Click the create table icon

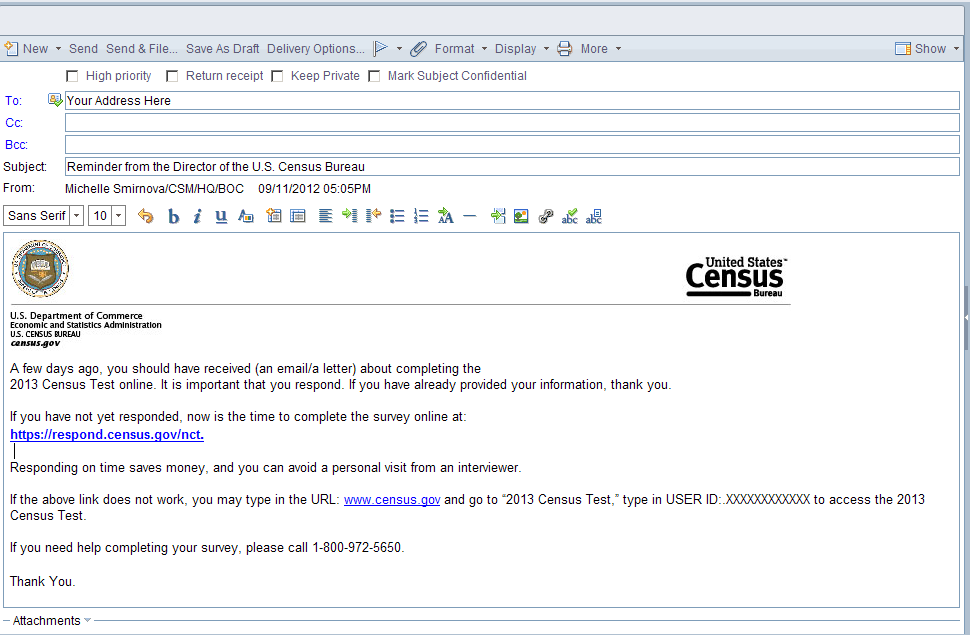coord(273,215)
